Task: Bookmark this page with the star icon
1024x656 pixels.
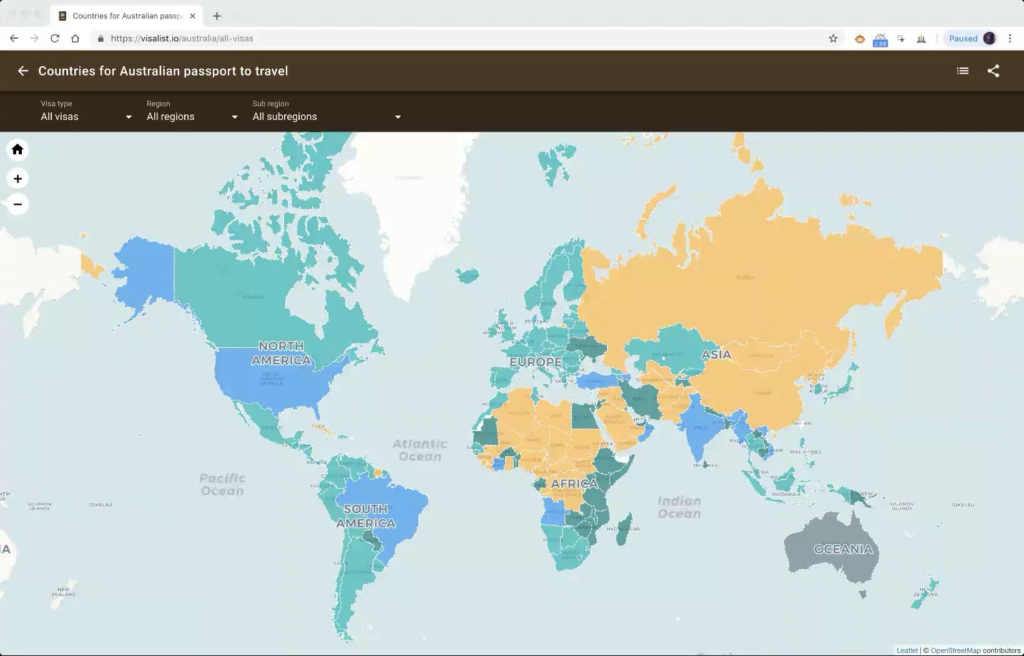Action: point(833,37)
